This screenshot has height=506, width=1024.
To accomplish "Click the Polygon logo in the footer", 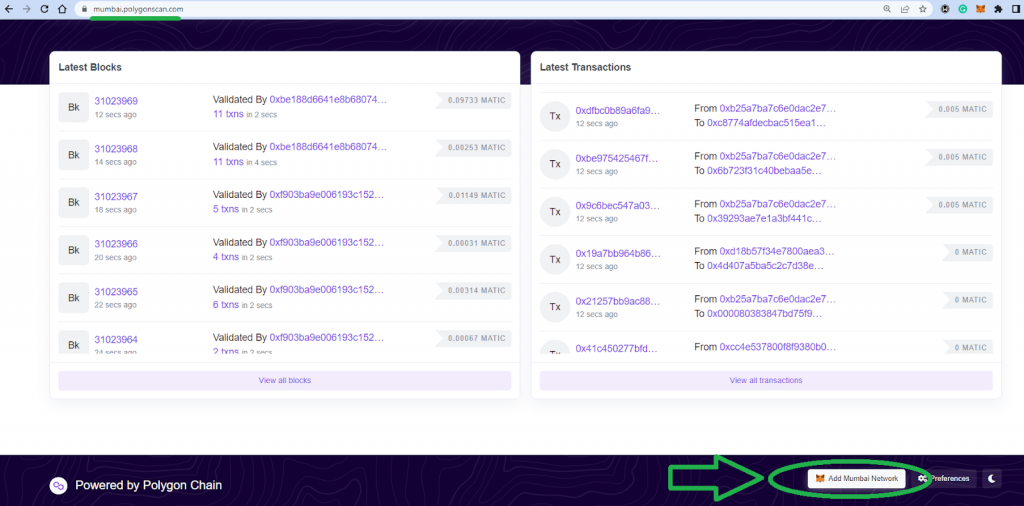I will pos(59,485).
